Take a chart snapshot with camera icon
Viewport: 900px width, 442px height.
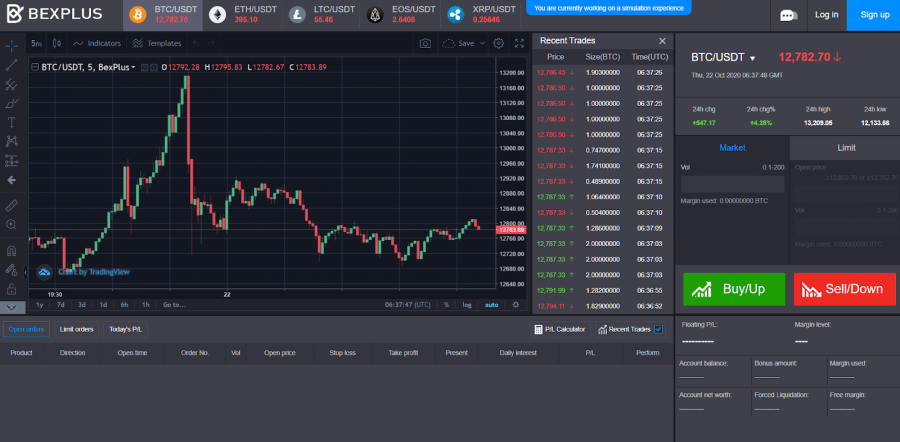click(425, 43)
